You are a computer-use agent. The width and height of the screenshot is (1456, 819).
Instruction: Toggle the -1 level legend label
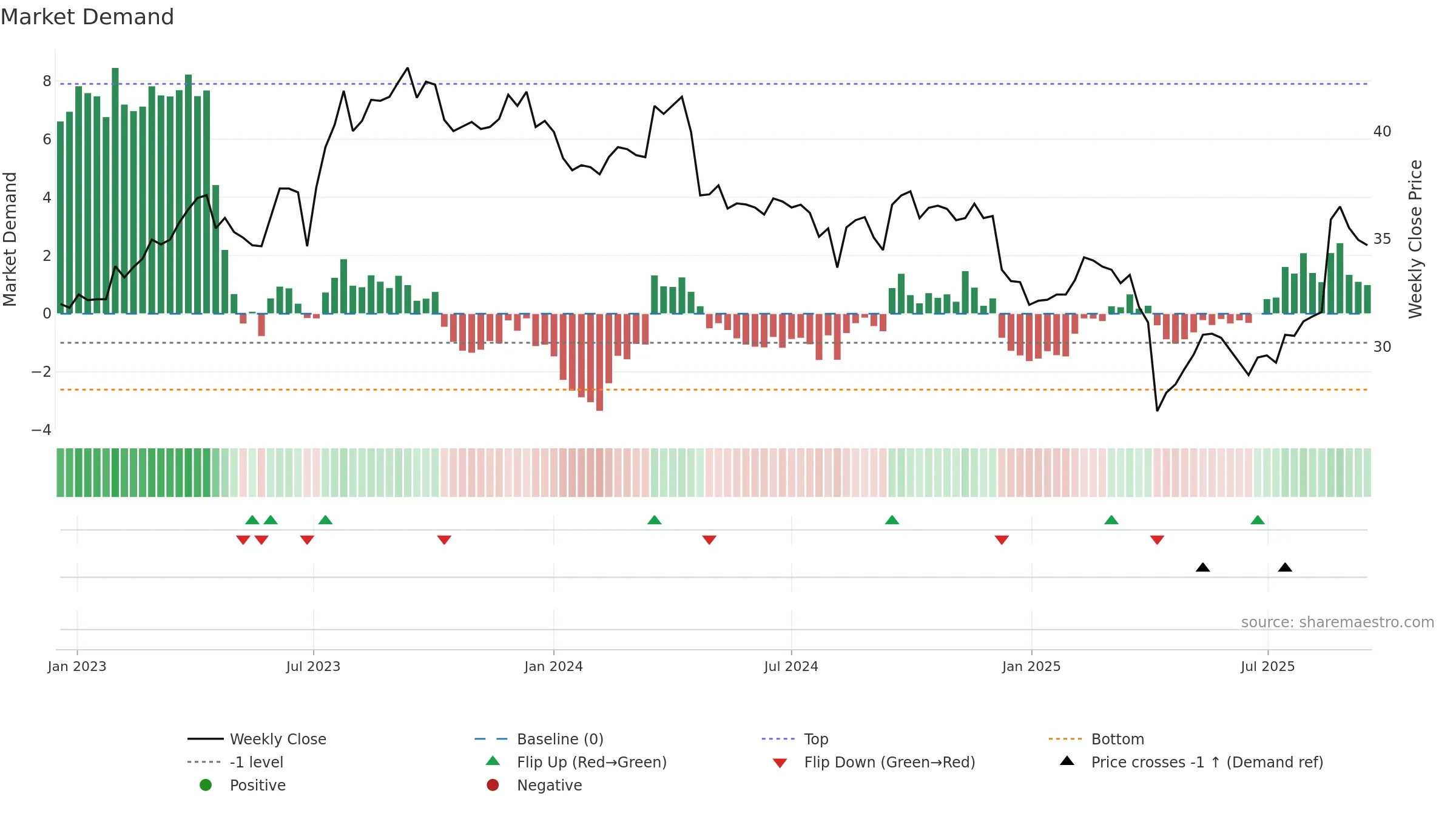257,762
